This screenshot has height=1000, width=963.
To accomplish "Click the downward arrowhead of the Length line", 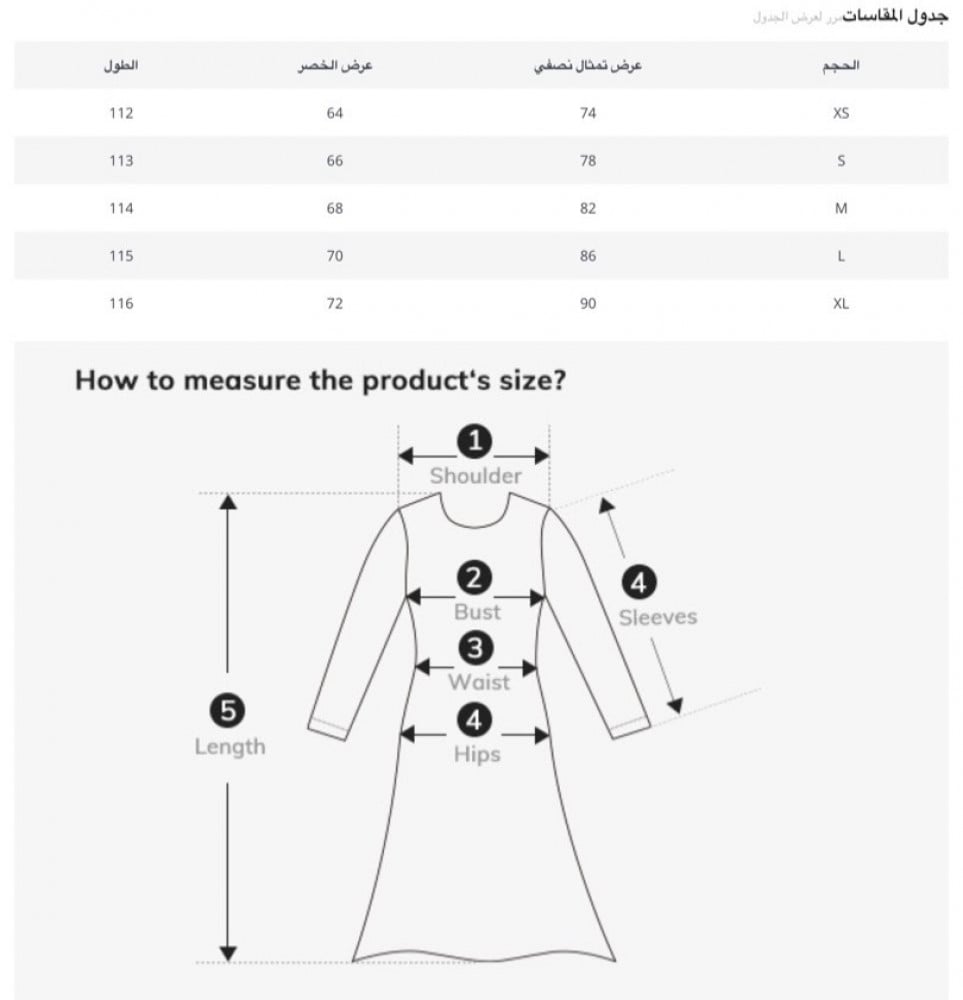I will coord(228,952).
